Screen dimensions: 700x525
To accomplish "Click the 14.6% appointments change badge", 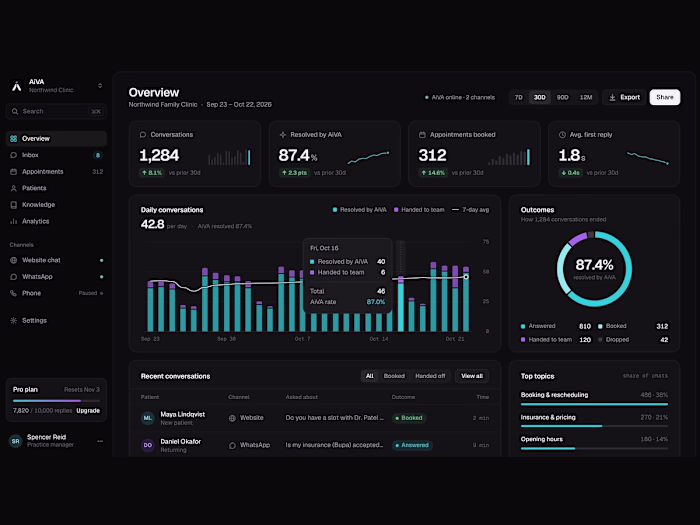I will (x=433, y=172).
